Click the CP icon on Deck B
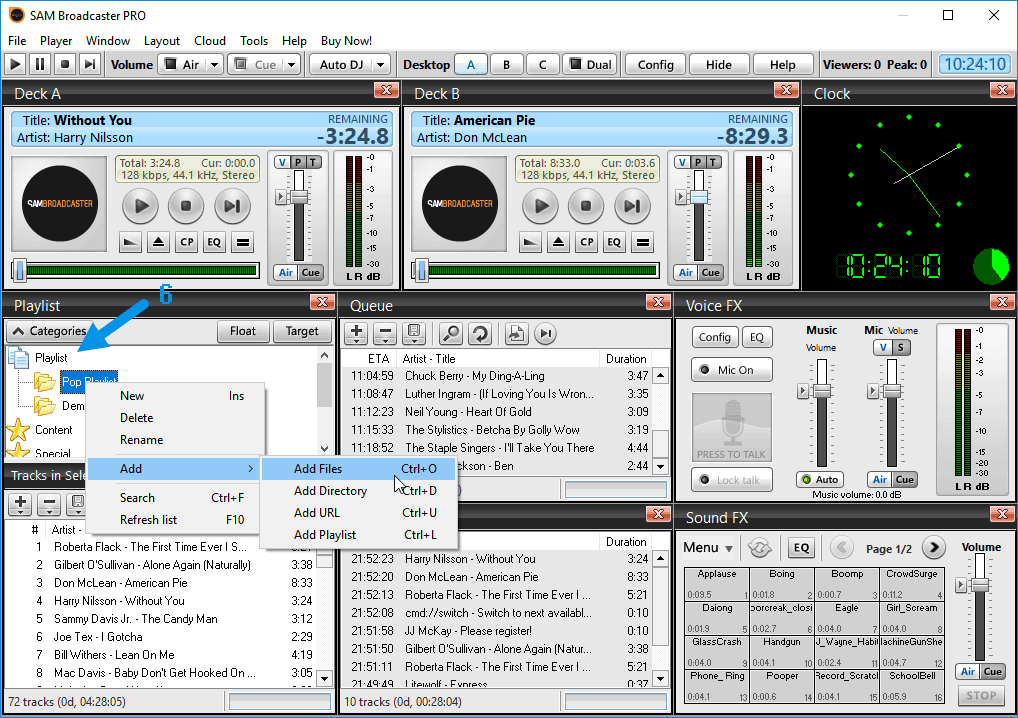This screenshot has height=718, width=1018. click(x=587, y=241)
